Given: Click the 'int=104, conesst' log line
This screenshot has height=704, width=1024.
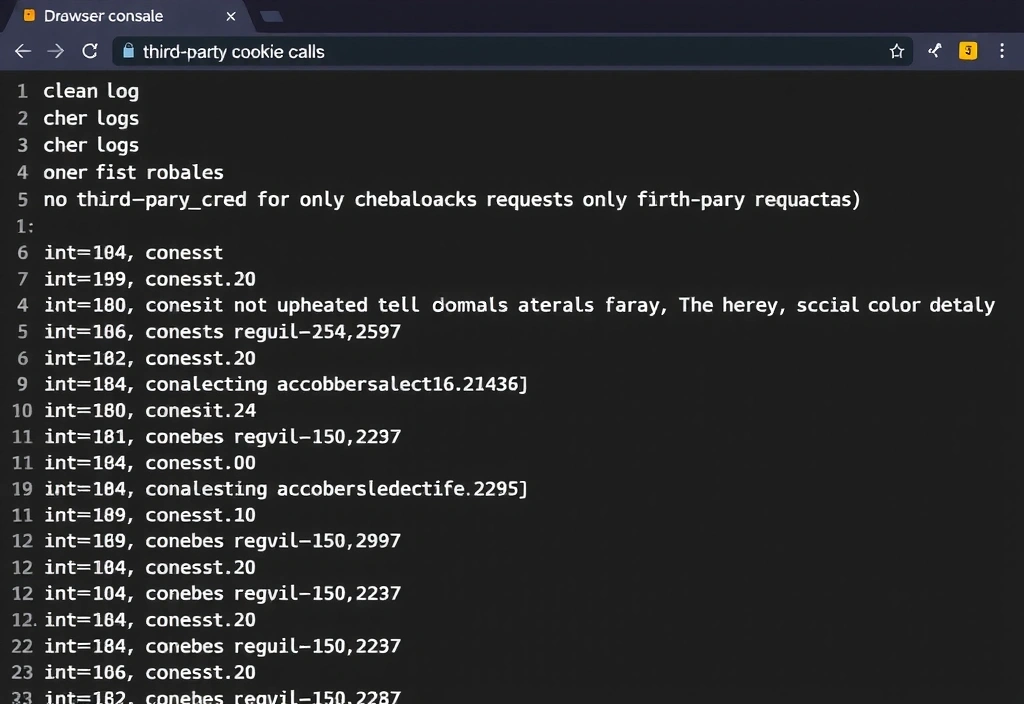Looking at the screenshot, I should coord(133,253).
